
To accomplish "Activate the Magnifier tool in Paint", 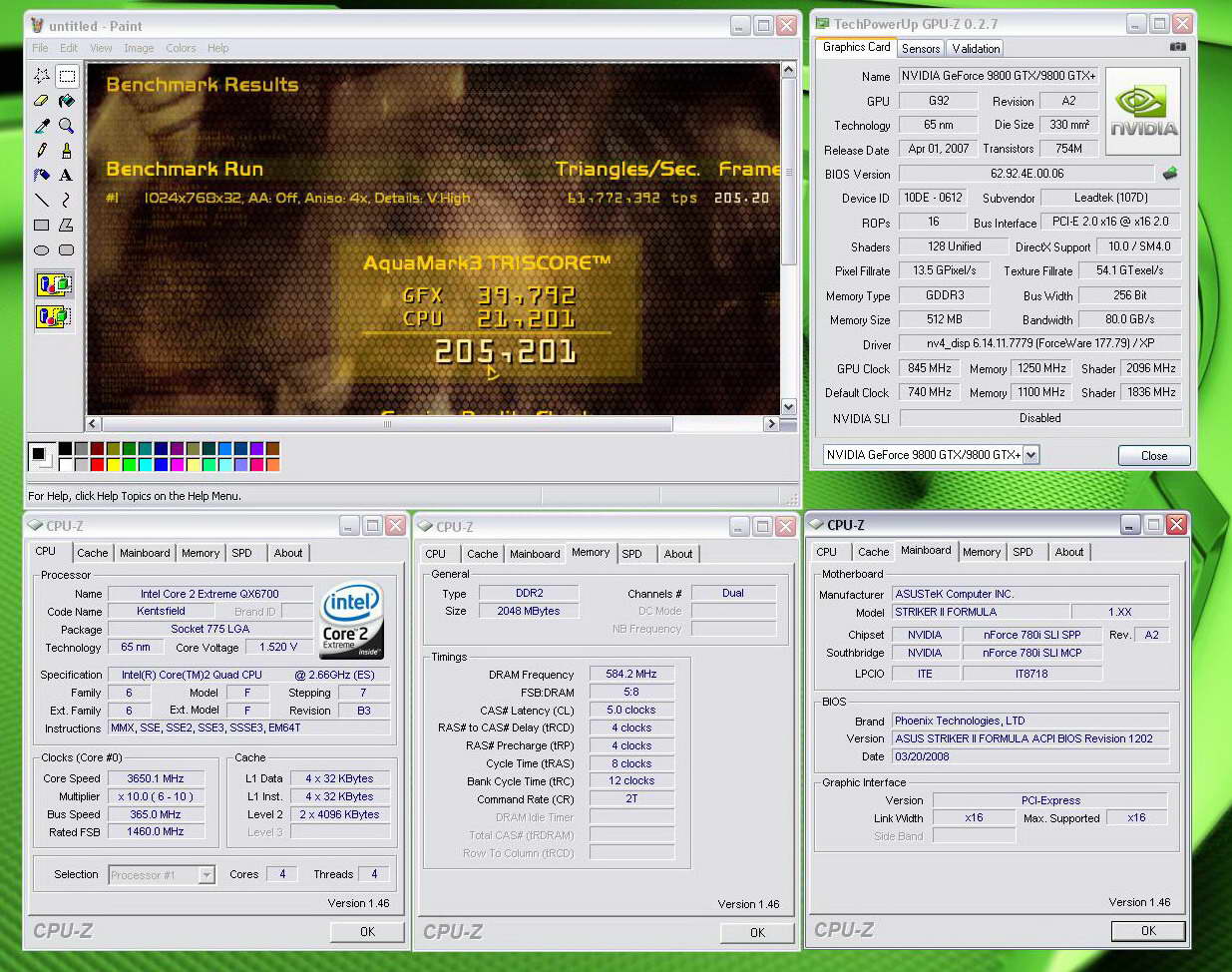I will click(67, 126).
